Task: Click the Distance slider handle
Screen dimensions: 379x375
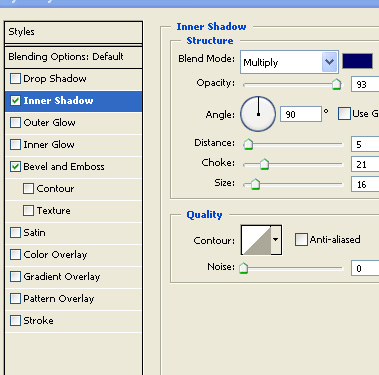Action: (248, 144)
